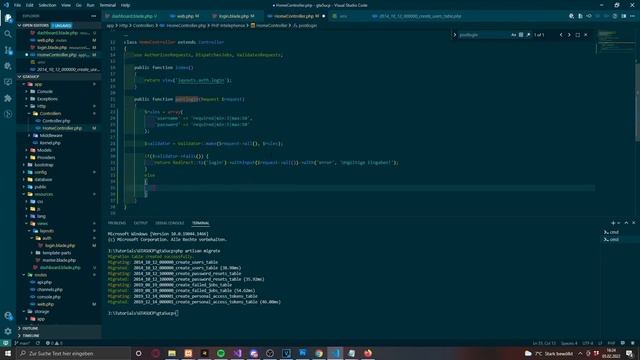Open the Run and Debug view

[x=8, y=66]
